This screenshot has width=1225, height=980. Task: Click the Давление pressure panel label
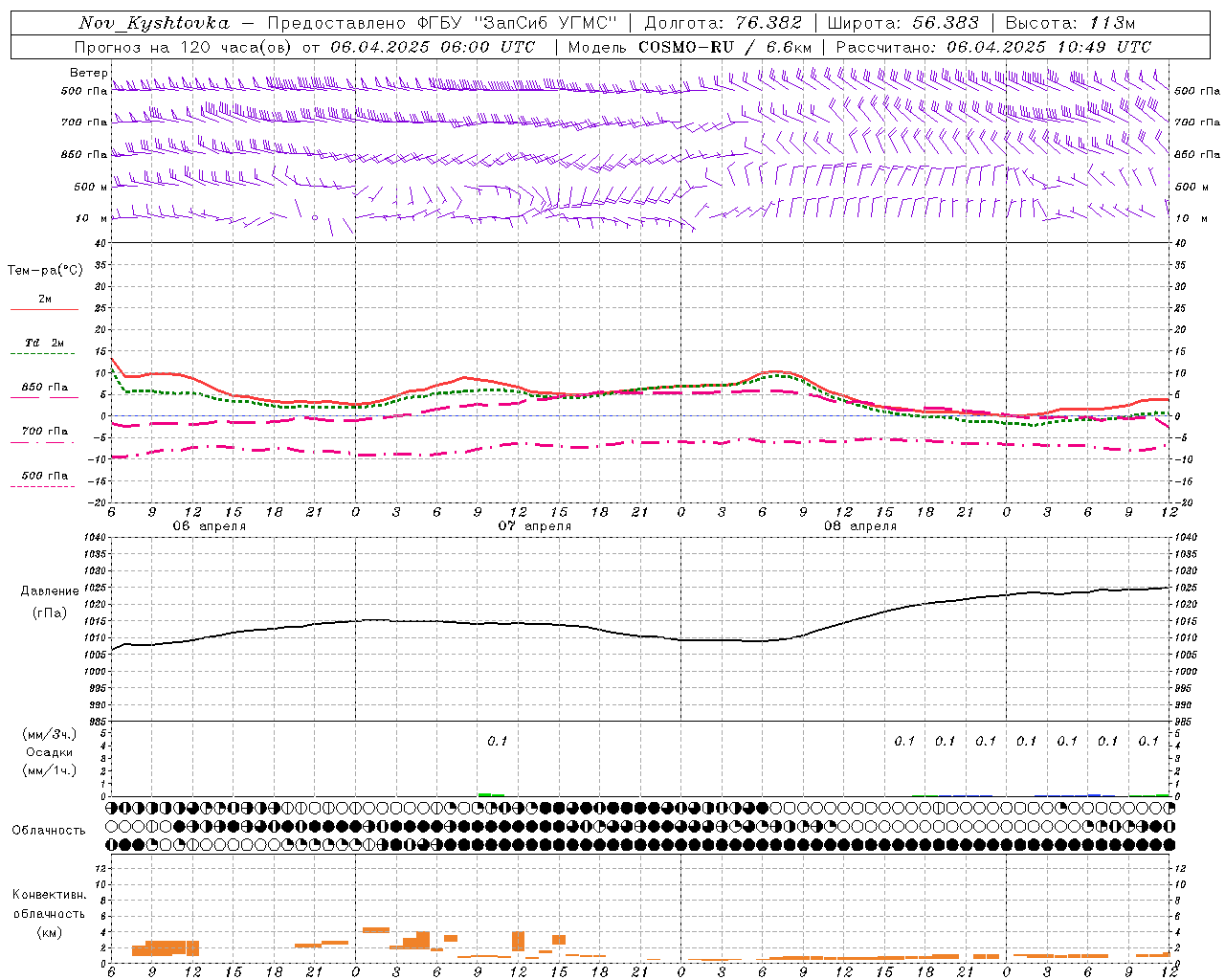point(50,591)
